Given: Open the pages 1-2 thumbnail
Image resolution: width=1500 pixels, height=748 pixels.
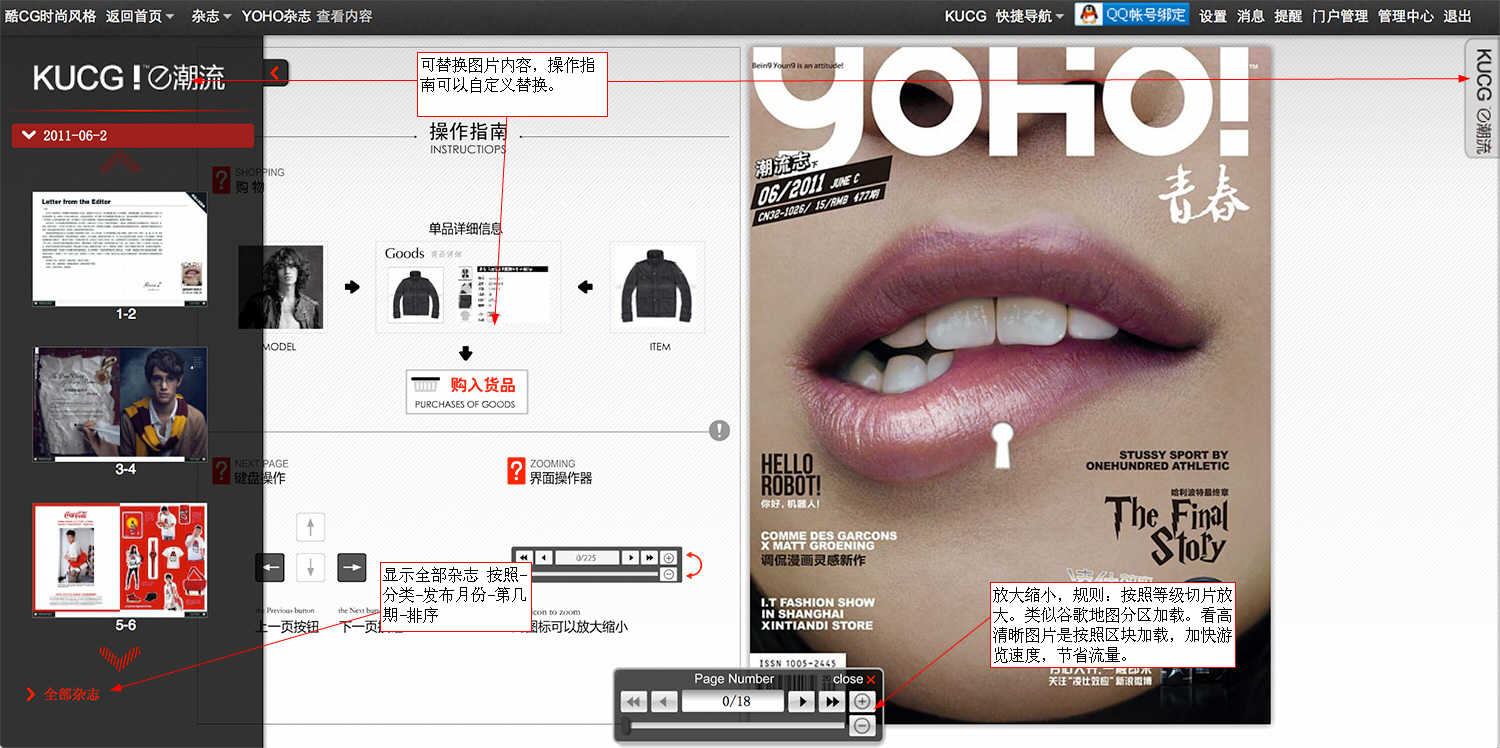Looking at the screenshot, I should click(120, 248).
